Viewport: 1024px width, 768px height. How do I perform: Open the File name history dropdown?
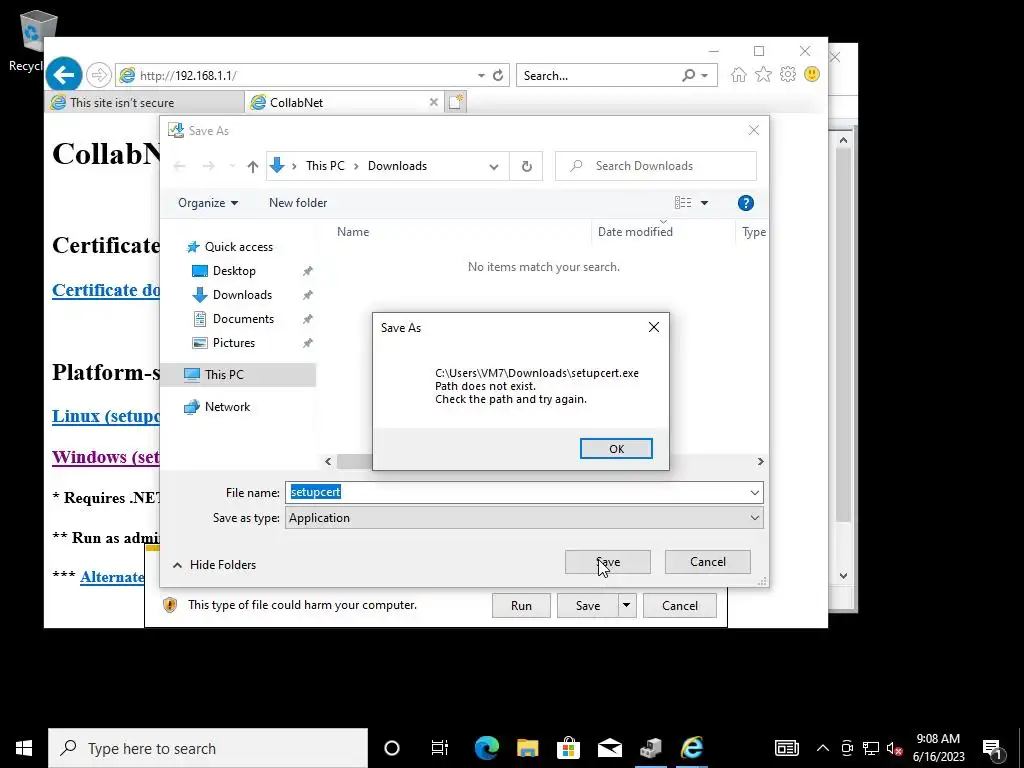coord(754,492)
